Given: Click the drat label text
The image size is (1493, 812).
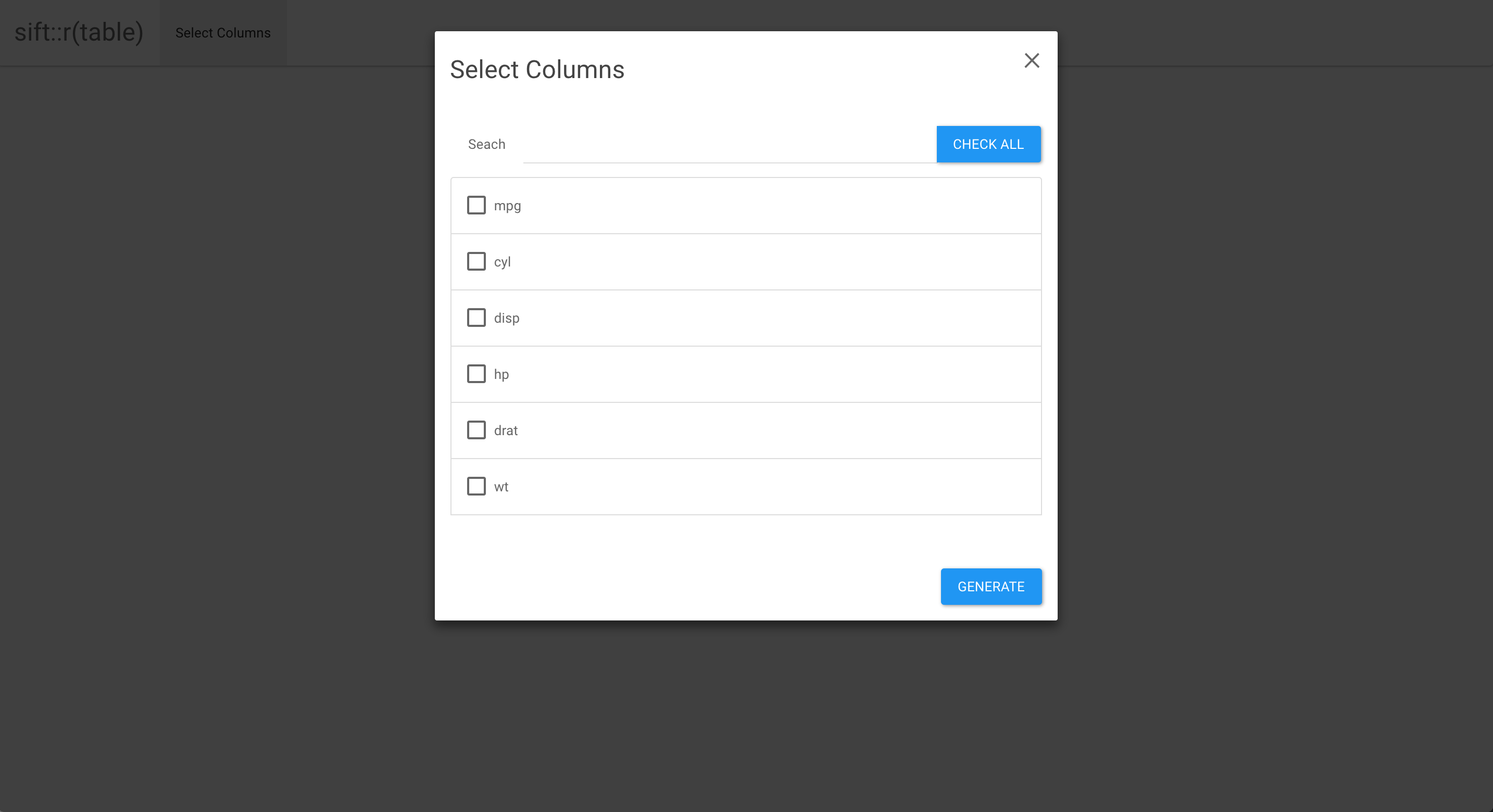Looking at the screenshot, I should click(x=506, y=430).
